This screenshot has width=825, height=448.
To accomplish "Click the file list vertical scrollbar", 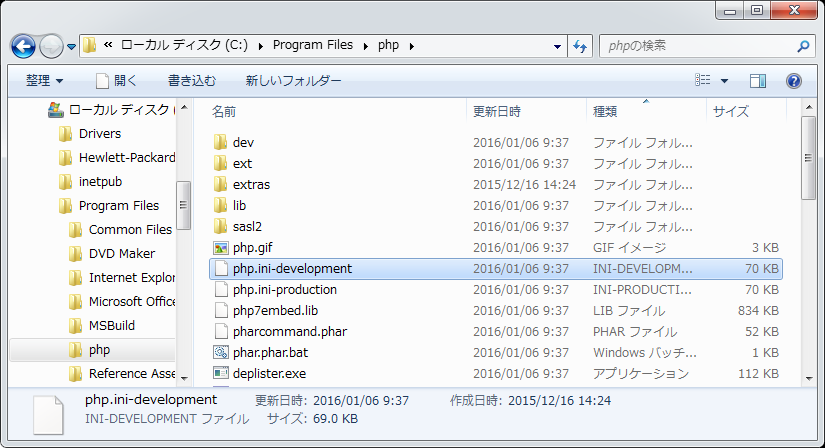I will click(x=809, y=250).
